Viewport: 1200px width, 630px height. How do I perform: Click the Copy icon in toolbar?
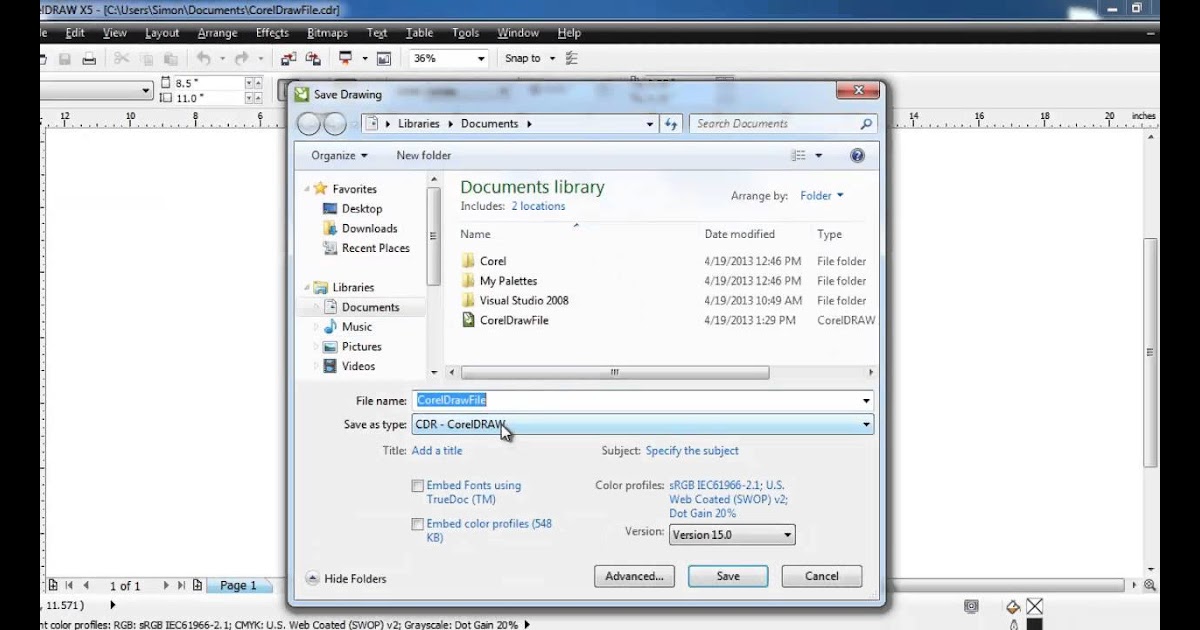147,59
